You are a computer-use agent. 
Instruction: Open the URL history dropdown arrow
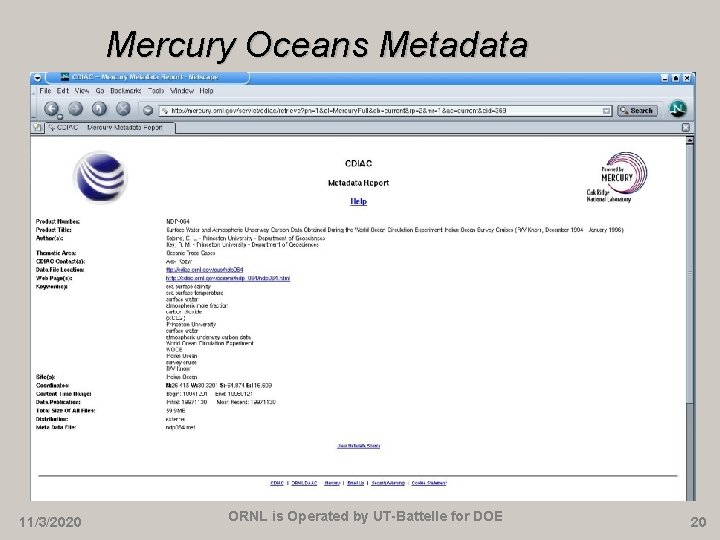click(x=607, y=111)
